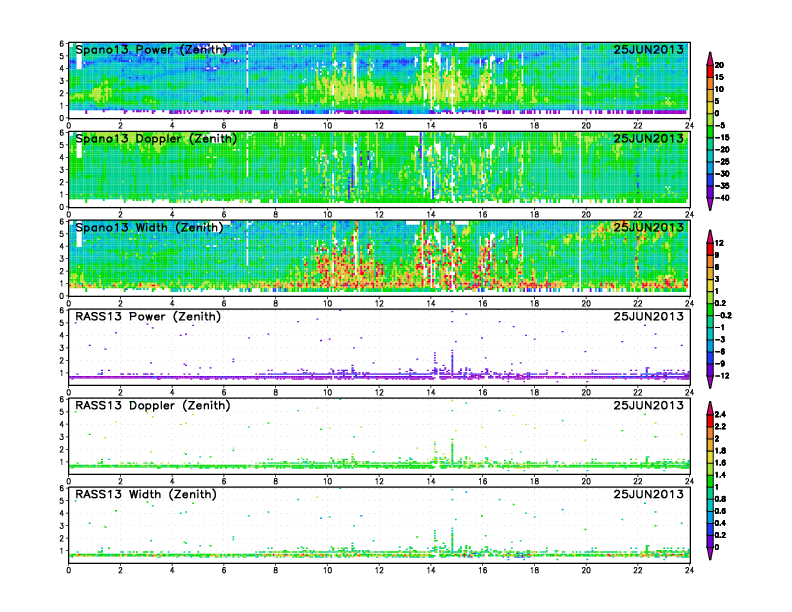Click height 5 tick of RASS13 Doppler y-axis
This screenshot has width=792, height=612.
pos(62,412)
